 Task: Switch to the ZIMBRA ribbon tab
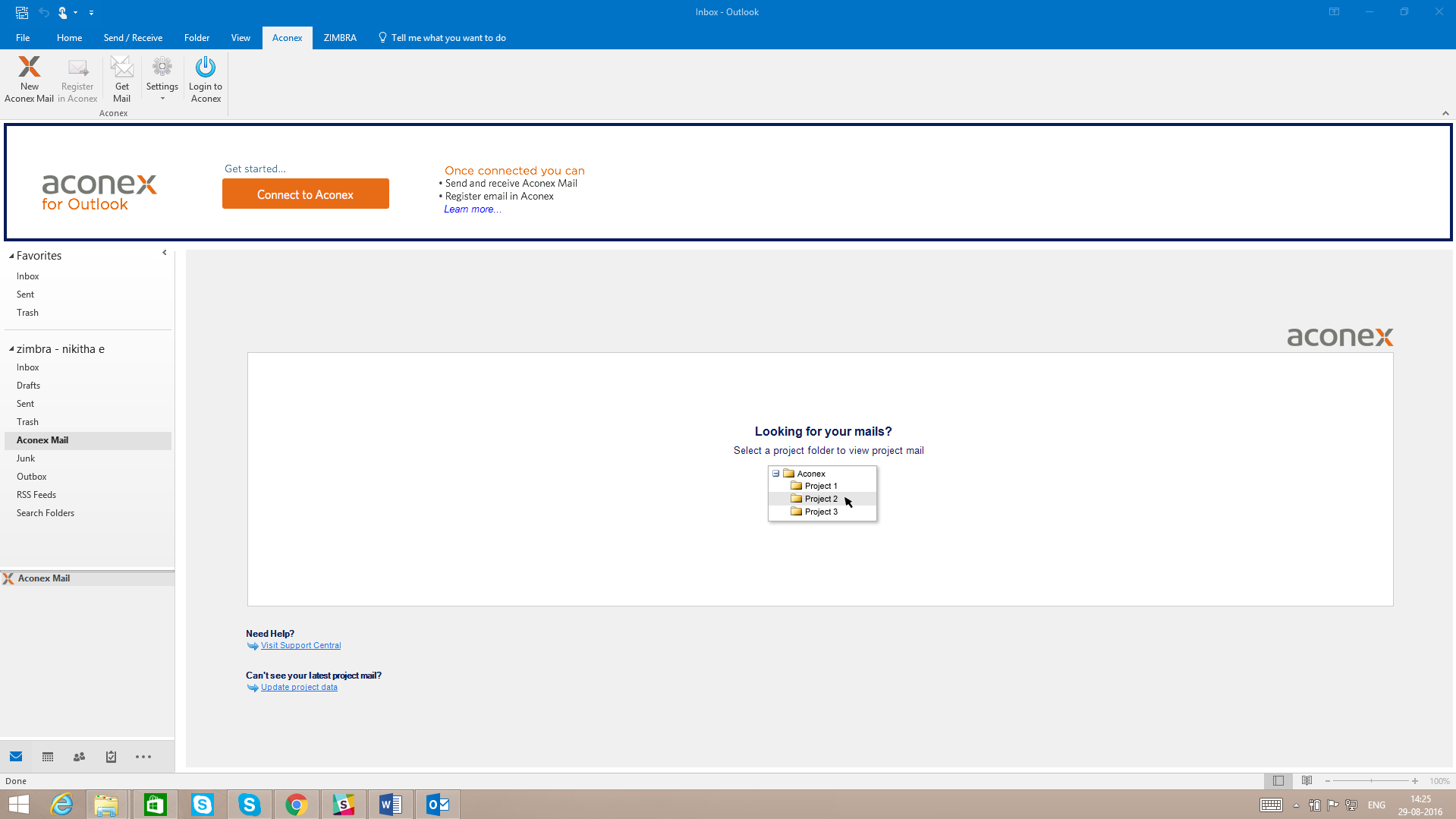(x=340, y=38)
